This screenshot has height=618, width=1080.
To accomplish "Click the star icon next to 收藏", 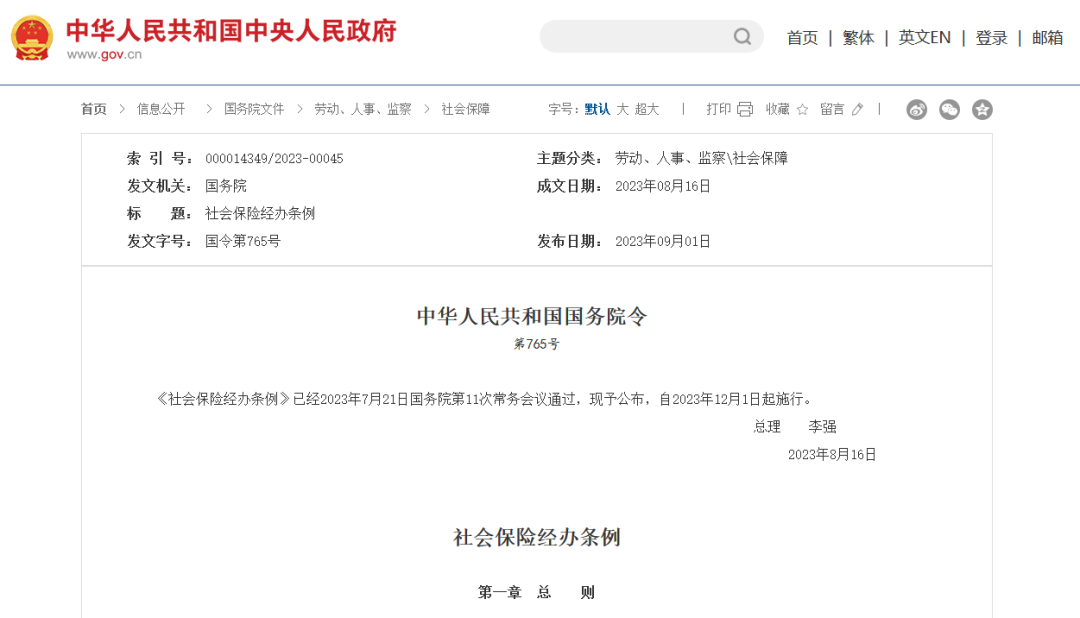I will pos(802,109).
